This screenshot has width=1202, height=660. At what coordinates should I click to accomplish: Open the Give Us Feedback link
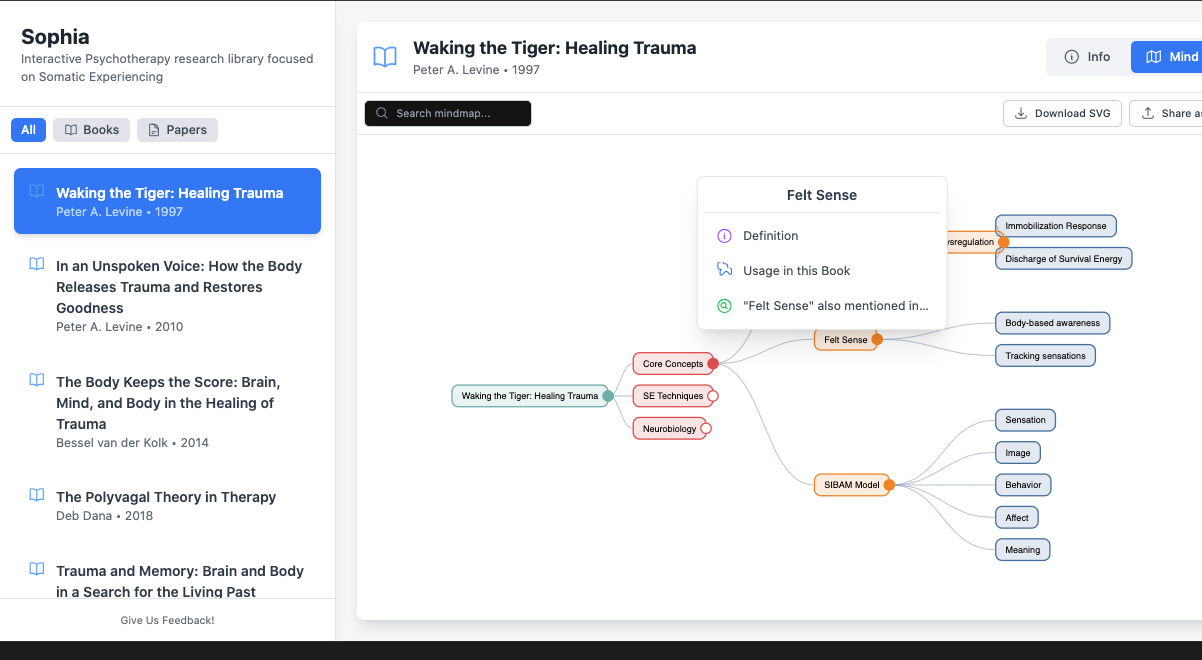tap(167, 620)
